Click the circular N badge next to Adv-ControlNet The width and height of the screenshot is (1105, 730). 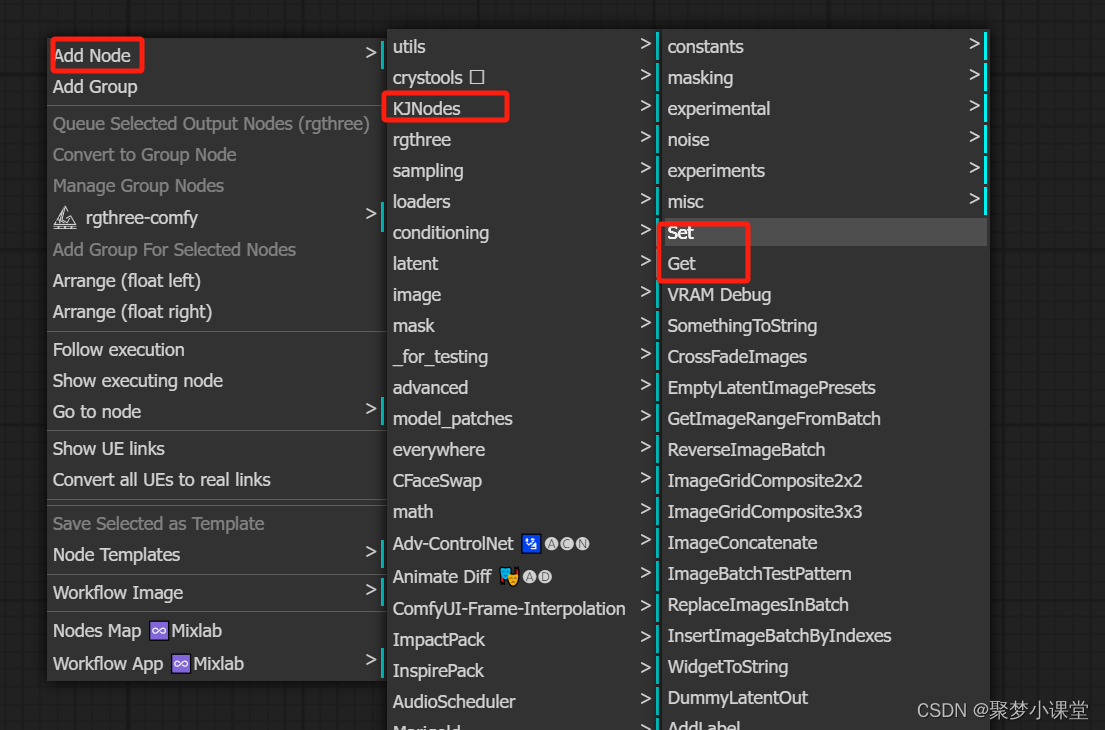point(582,543)
